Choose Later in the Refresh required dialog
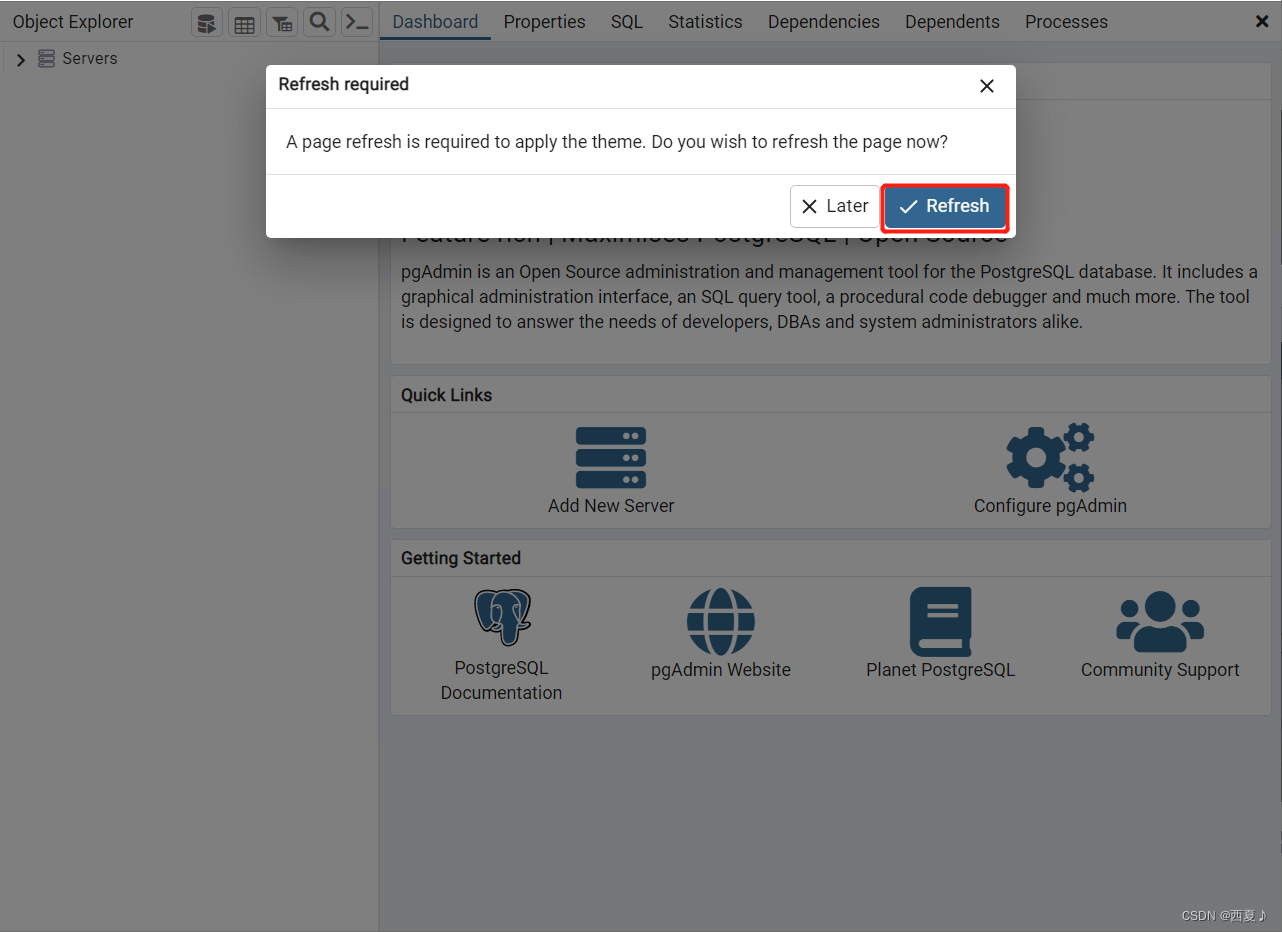 [834, 206]
